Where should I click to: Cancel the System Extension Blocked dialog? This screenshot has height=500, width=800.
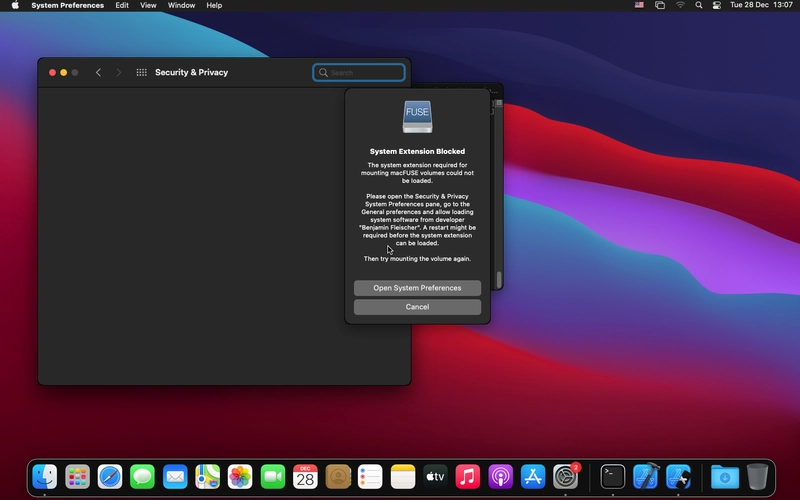tap(417, 307)
